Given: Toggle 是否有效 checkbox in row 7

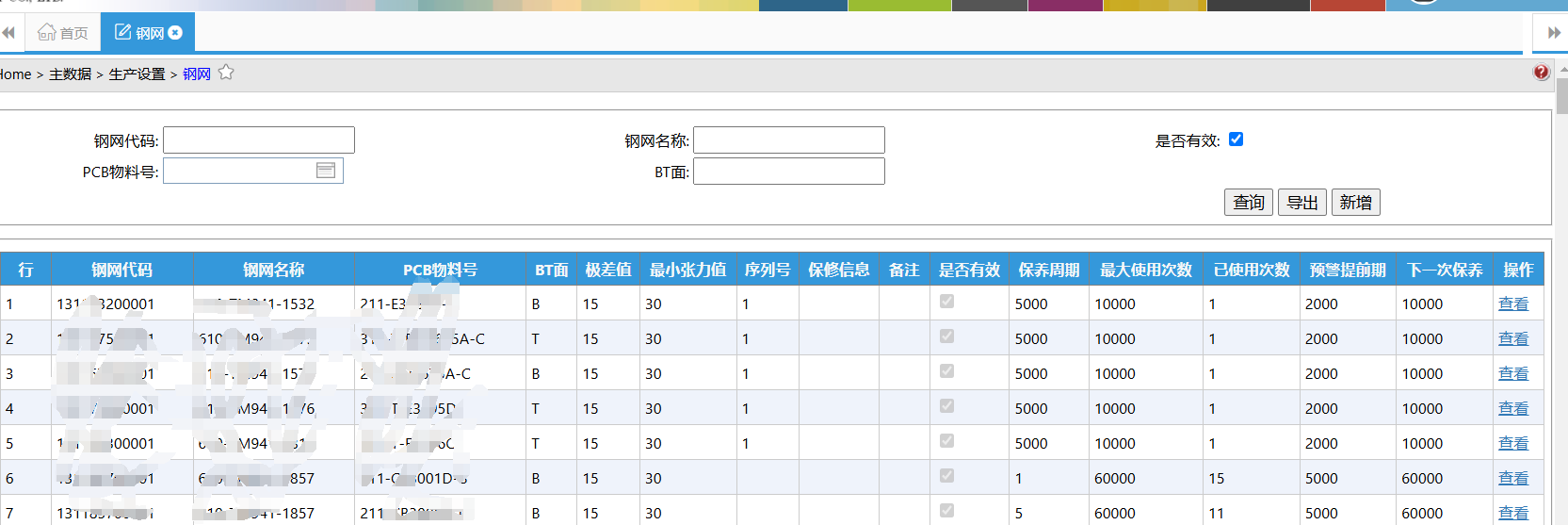Looking at the screenshot, I should coord(947,511).
